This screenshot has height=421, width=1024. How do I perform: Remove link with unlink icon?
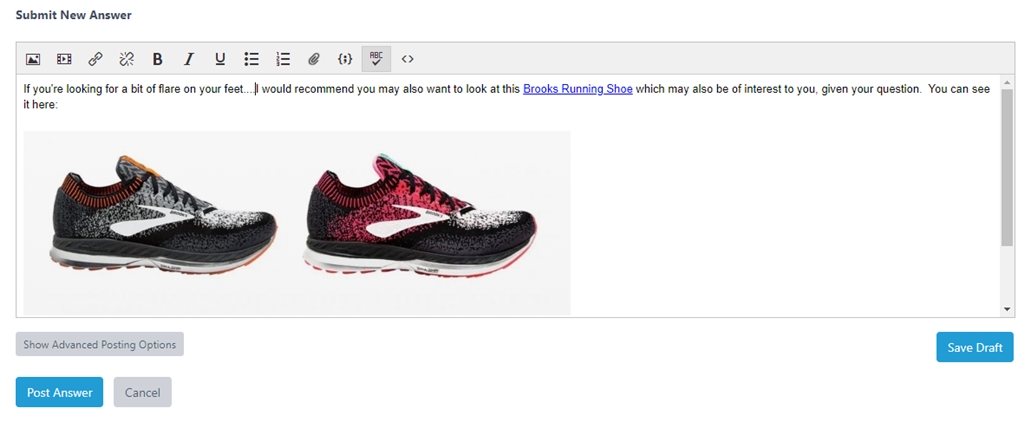(x=127, y=59)
